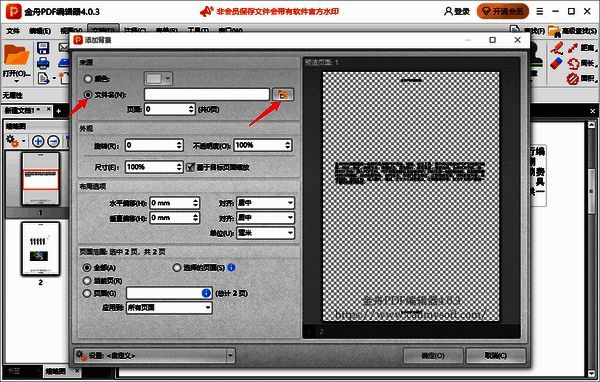Click the floppy disk save icon
600x382 pixels.
(43, 47)
